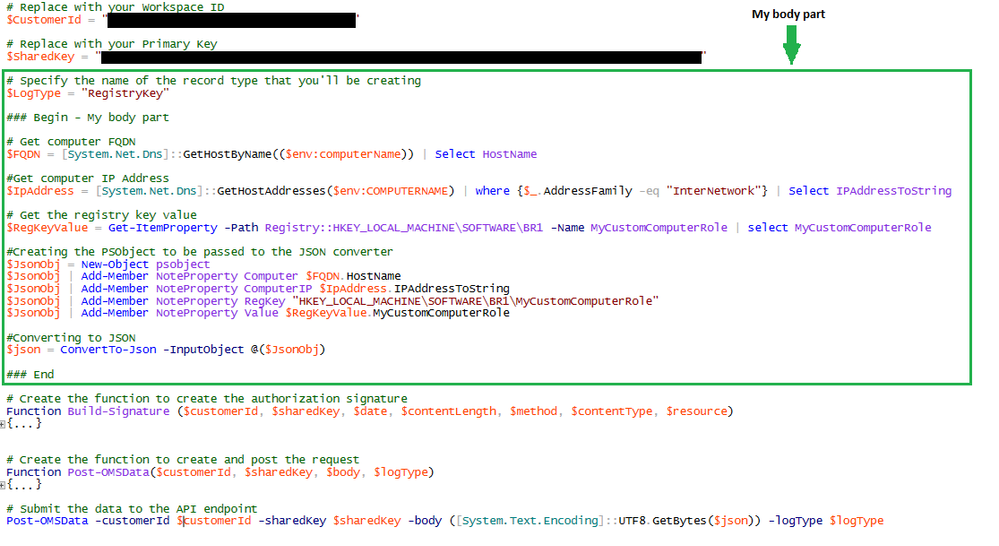Click the "#Converting to JSON" comment

[71, 338]
